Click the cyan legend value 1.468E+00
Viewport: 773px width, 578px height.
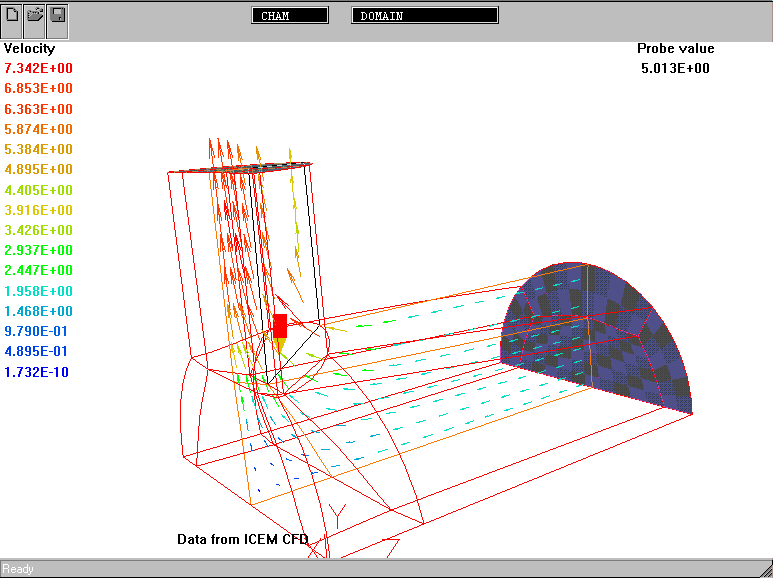click(x=38, y=311)
